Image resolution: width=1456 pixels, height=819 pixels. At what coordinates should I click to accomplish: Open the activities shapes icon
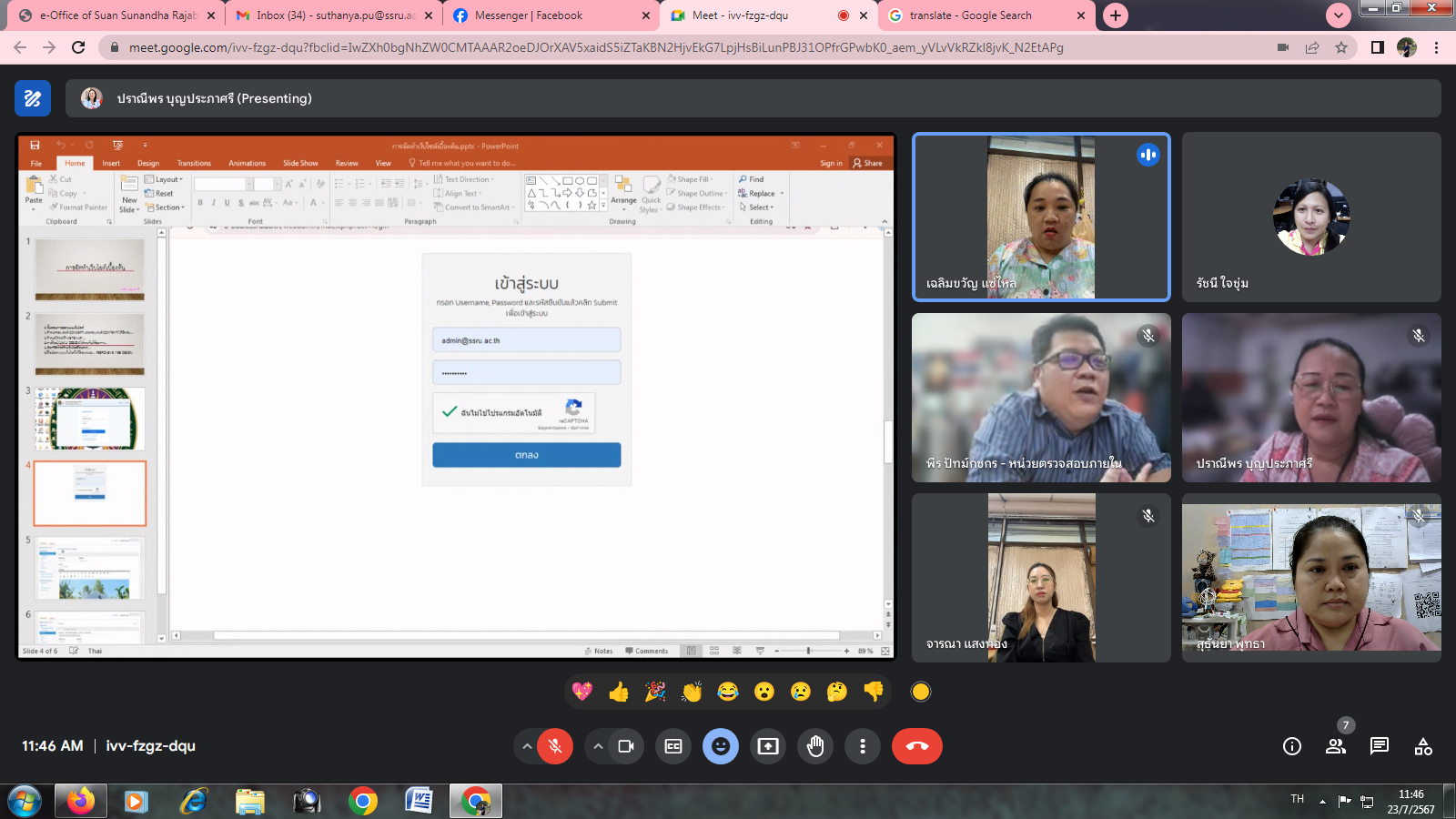point(1423,746)
